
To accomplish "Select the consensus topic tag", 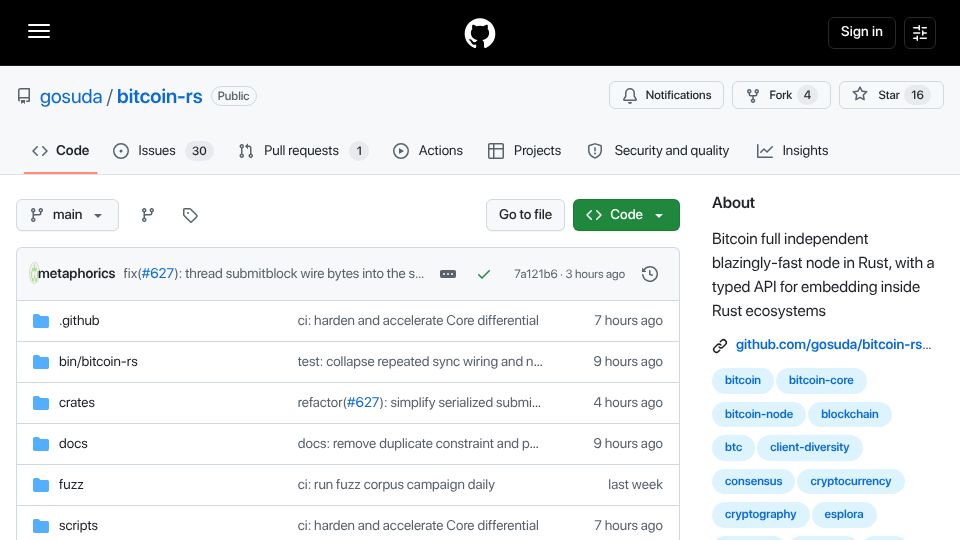I will [x=754, y=482].
